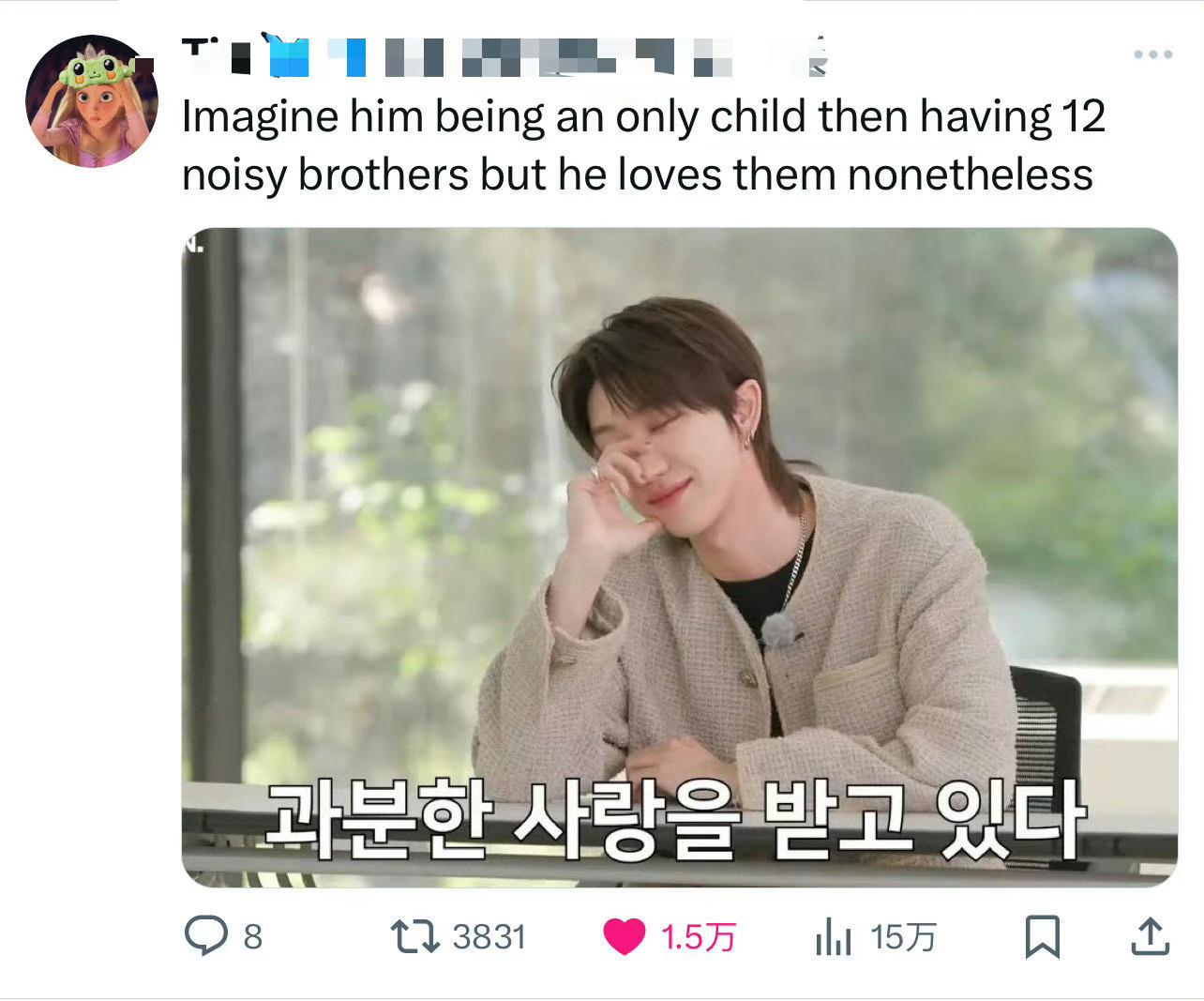The height and width of the screenshot is (1001, 1204).
Task: Click the frog hat on avatar picture
Action: coord(92,68)
